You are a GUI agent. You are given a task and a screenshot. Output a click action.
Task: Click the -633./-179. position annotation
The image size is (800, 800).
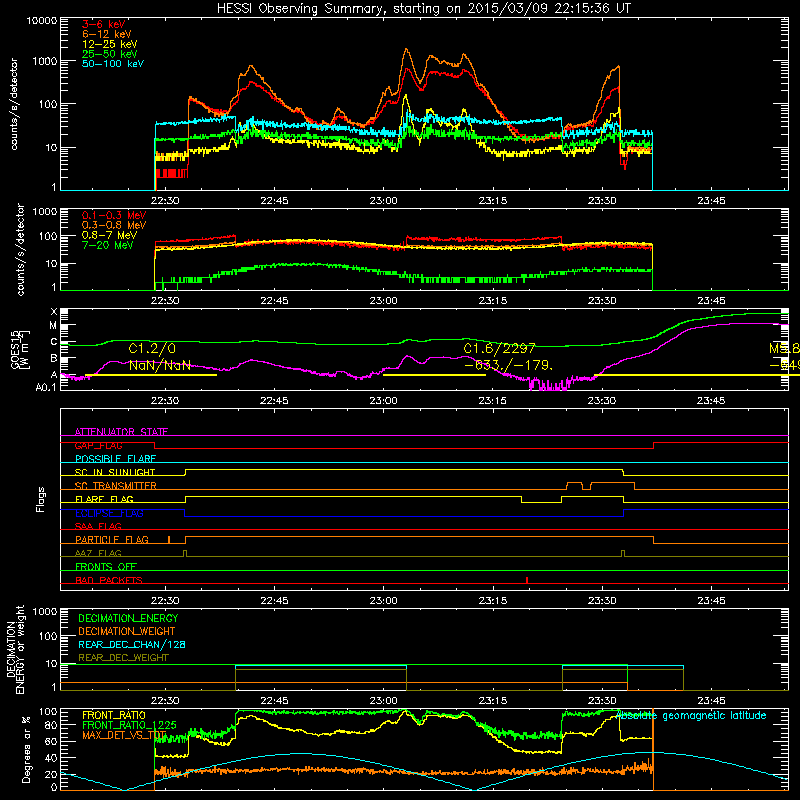point(507,365)
